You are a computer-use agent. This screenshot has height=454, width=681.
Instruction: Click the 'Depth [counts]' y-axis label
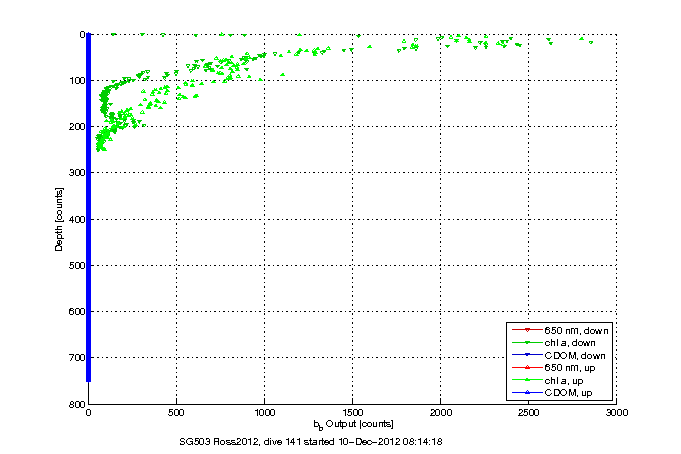[59, 219]
